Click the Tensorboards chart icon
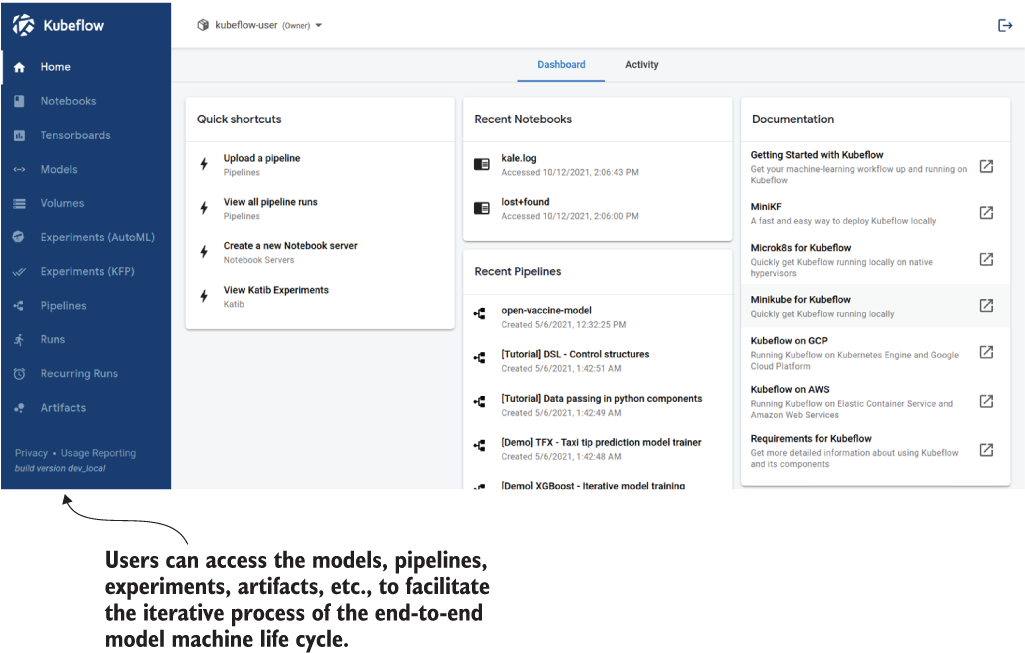 (x=20, y=135)
